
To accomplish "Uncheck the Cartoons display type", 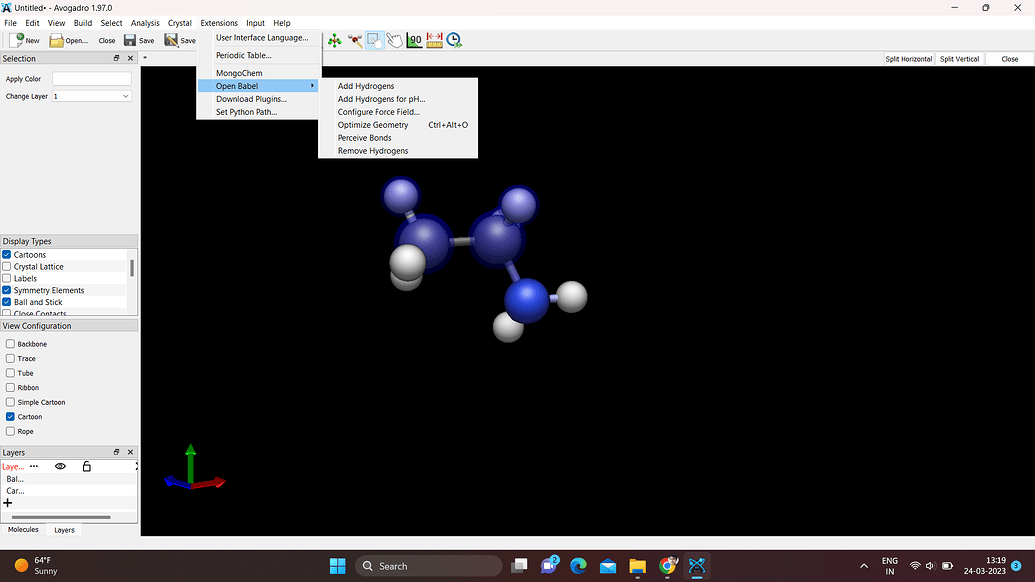I will click(x=7, y=255).
